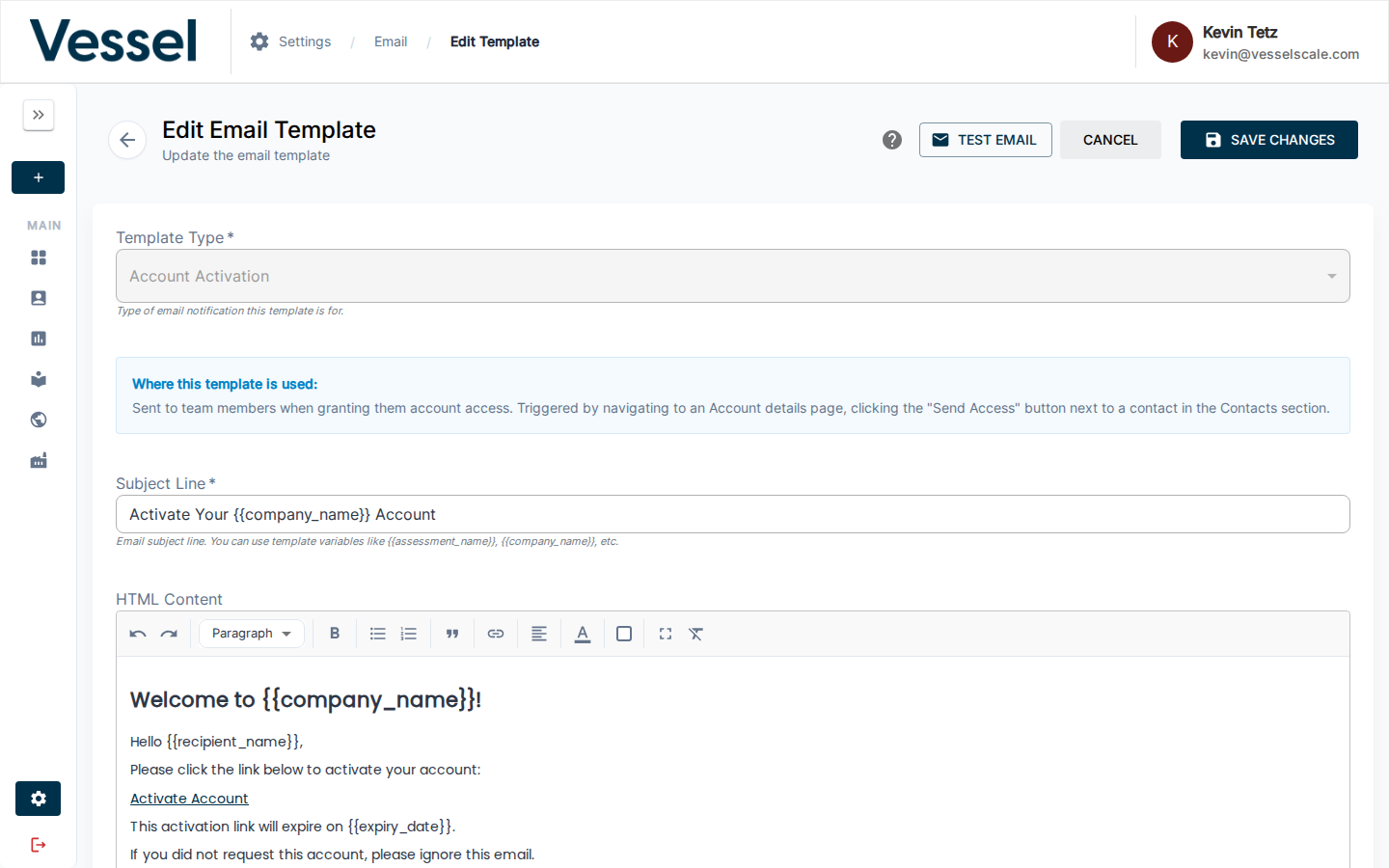Viewport: 1389px width, 868px height.
Task: Click the plus create button in sidebar
Action: (39, 177)
